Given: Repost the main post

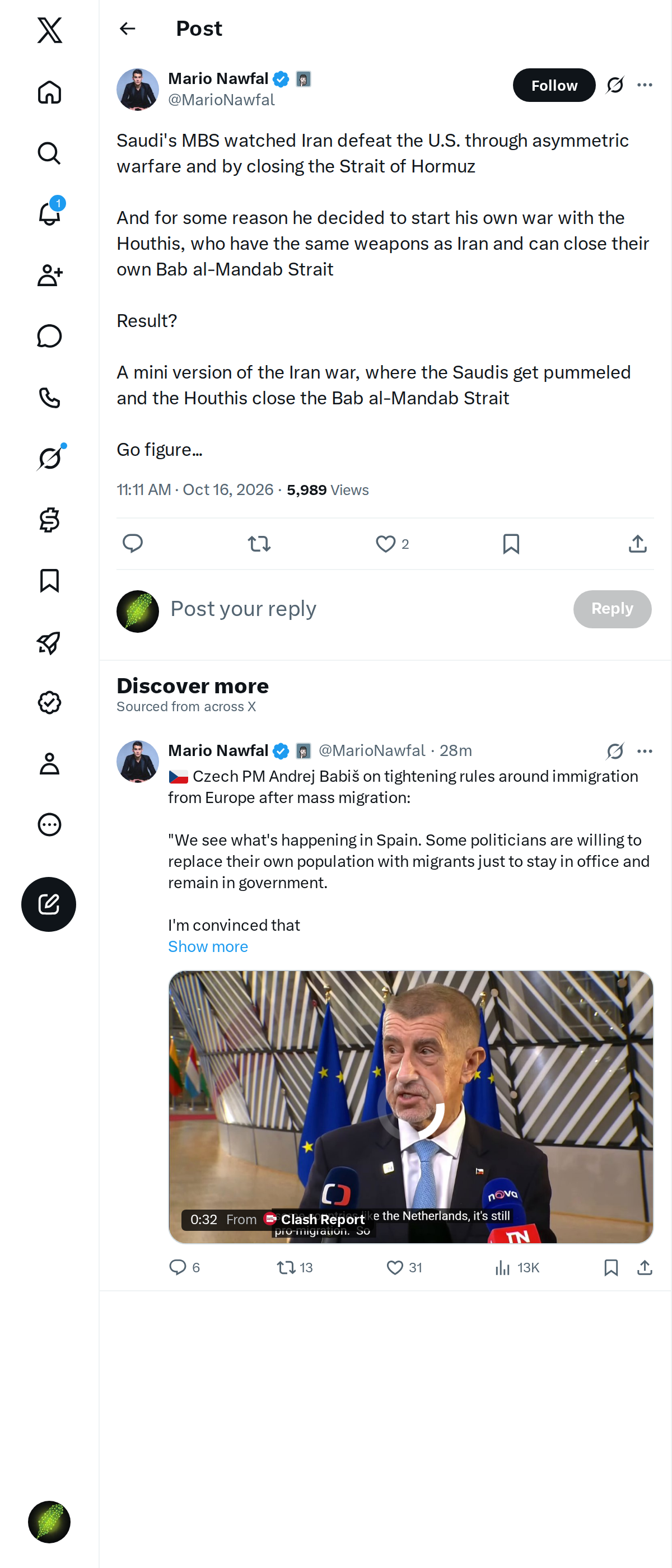Looking at the screenshot, I should coord(259,544).
